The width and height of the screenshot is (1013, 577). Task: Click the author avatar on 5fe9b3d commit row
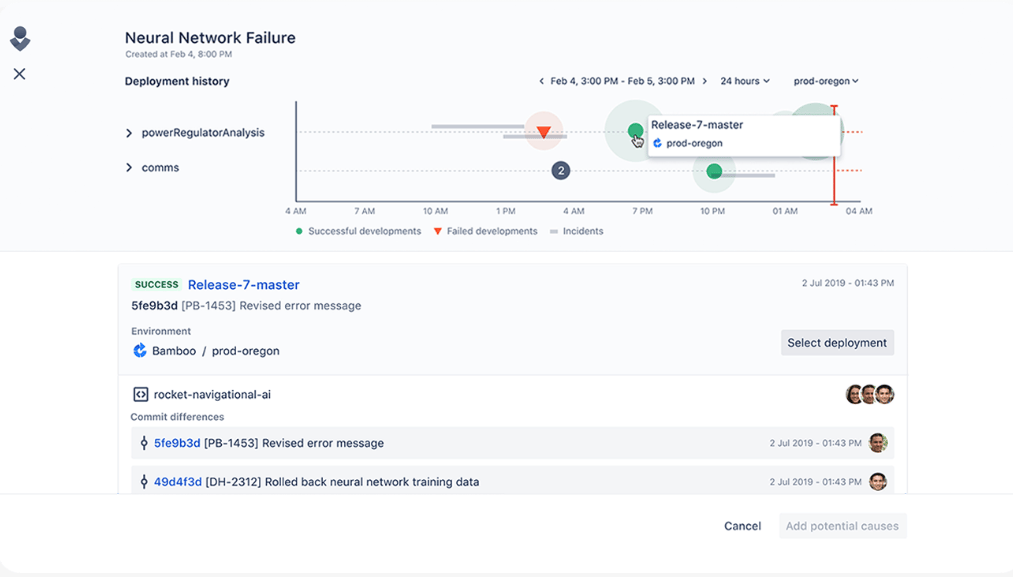point(878,443)
